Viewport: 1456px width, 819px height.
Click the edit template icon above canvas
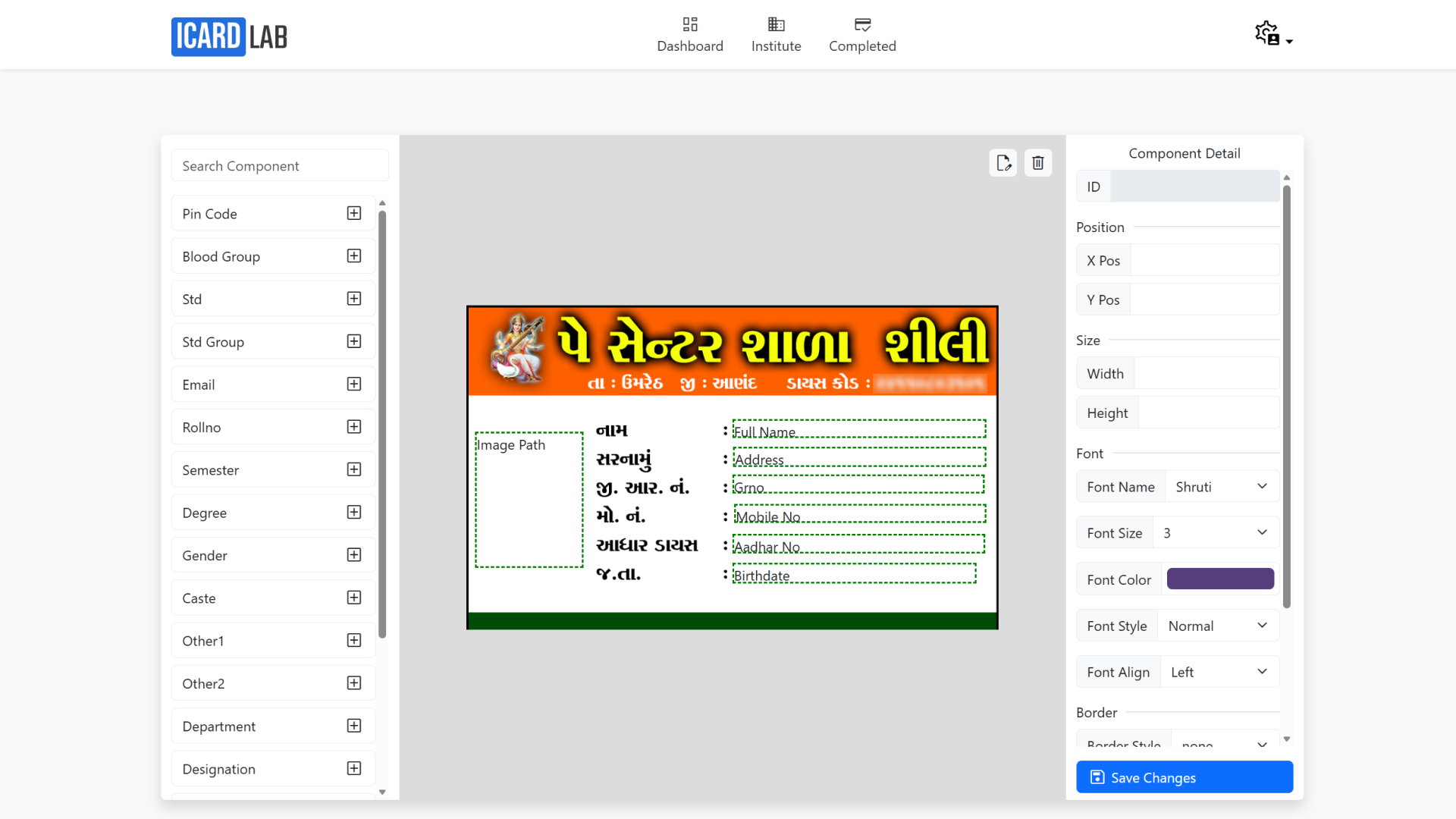(x=1003, y=162)
